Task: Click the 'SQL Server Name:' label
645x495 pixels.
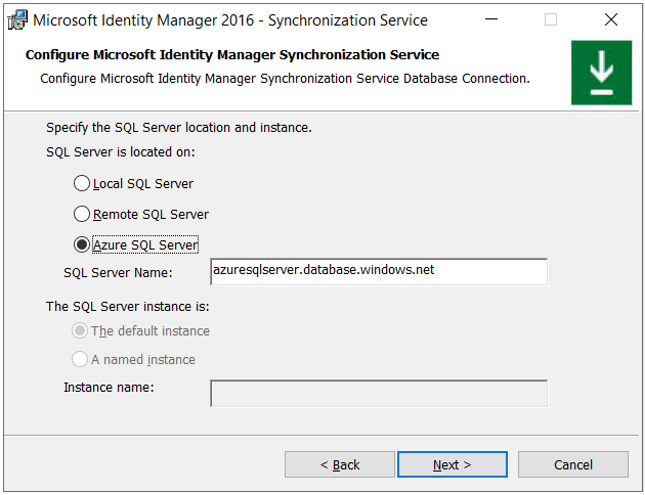Action: point(118,273)
